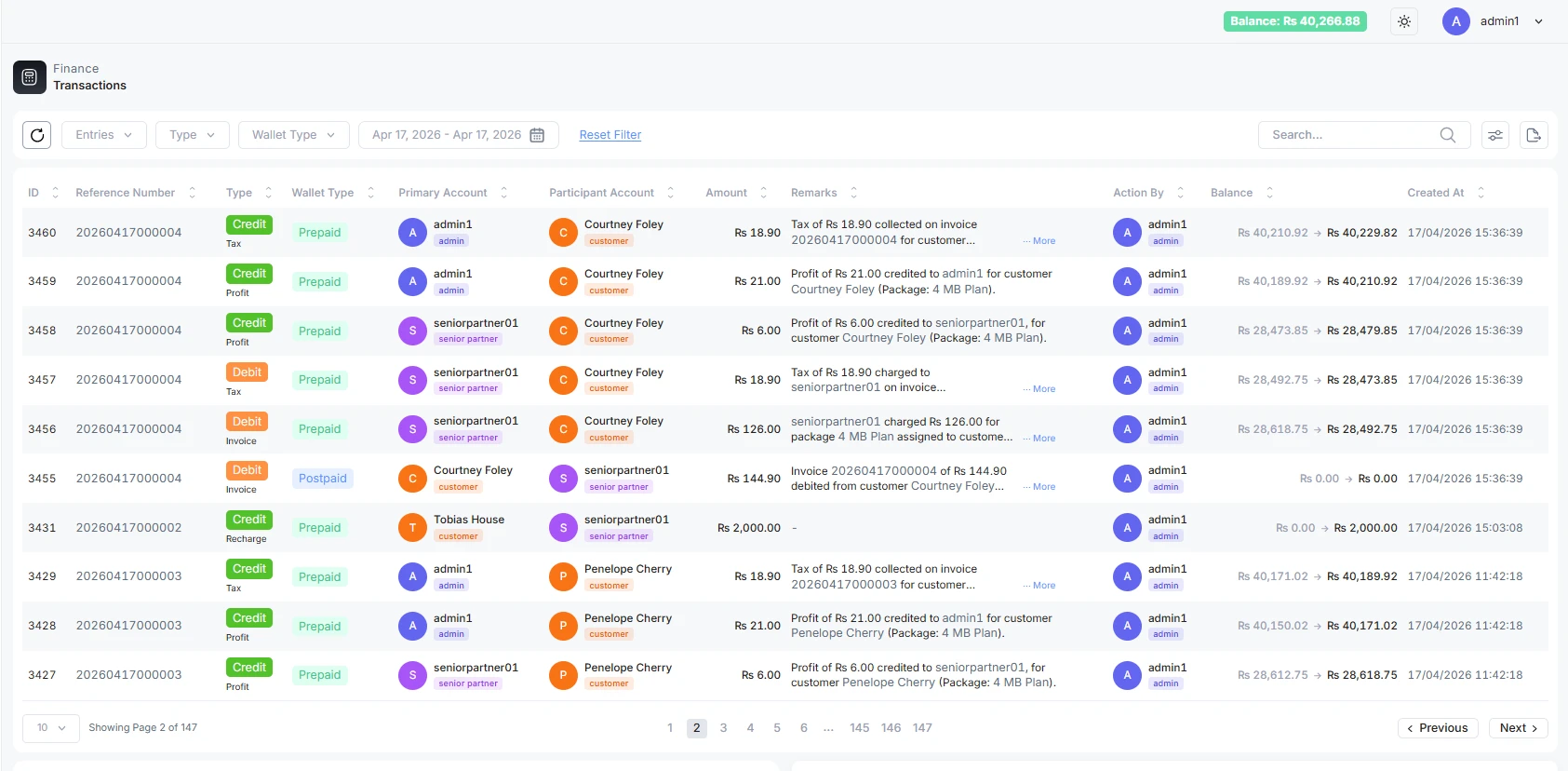Click amount Rs 2,000.00 in row 3431
The width and height of the screenshot is (1568, 771).
pos(749,528)
